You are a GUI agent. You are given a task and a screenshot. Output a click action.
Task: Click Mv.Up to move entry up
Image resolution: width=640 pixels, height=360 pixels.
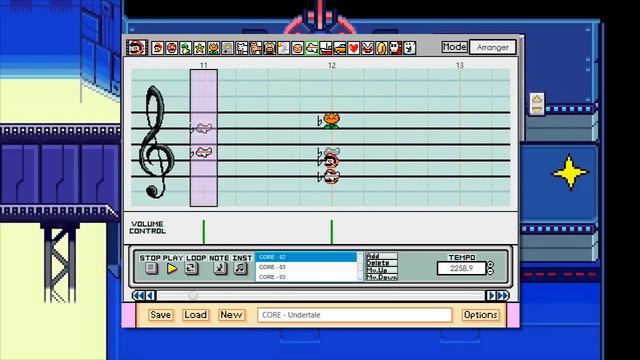381,270
